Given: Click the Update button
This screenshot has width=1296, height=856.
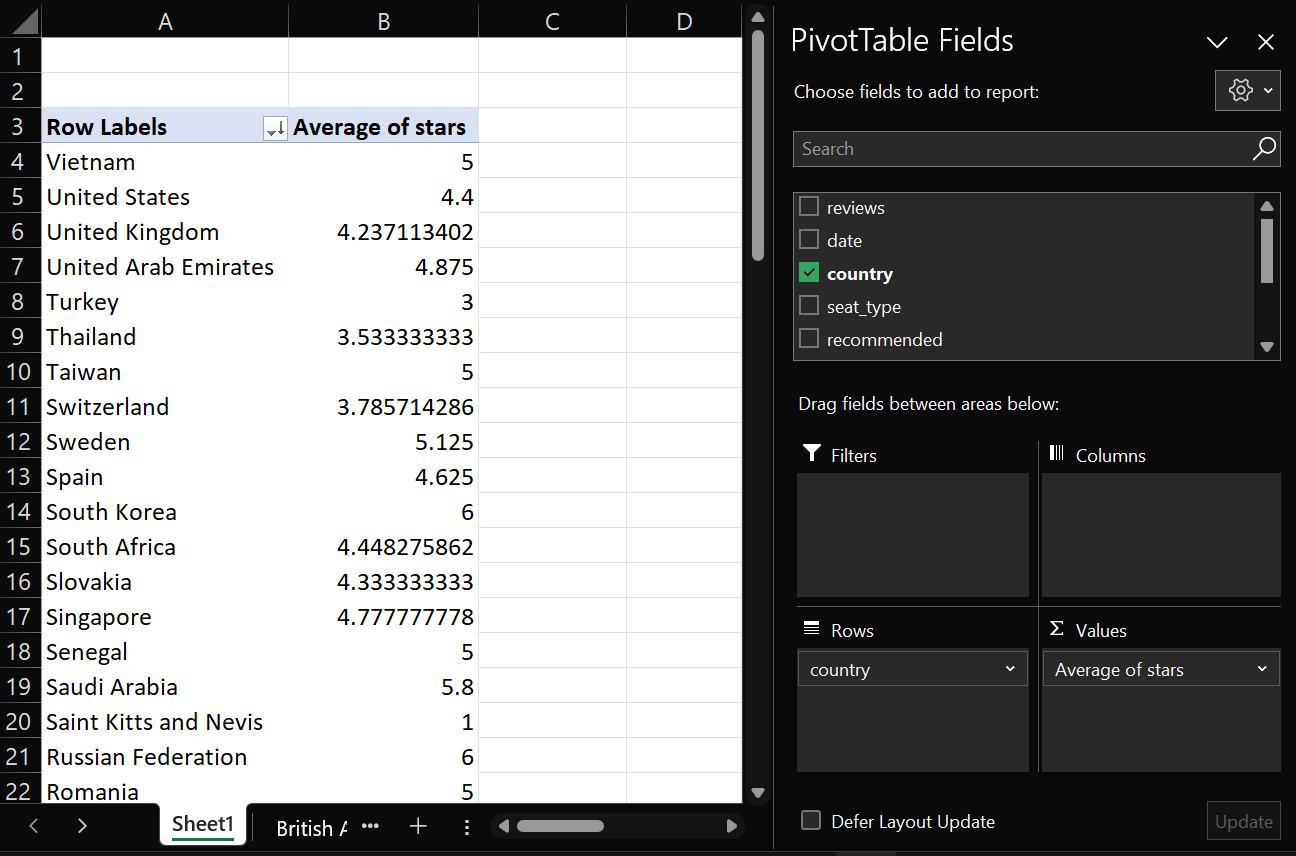Looking at the screenshot, I should (x=1243, y=822).
